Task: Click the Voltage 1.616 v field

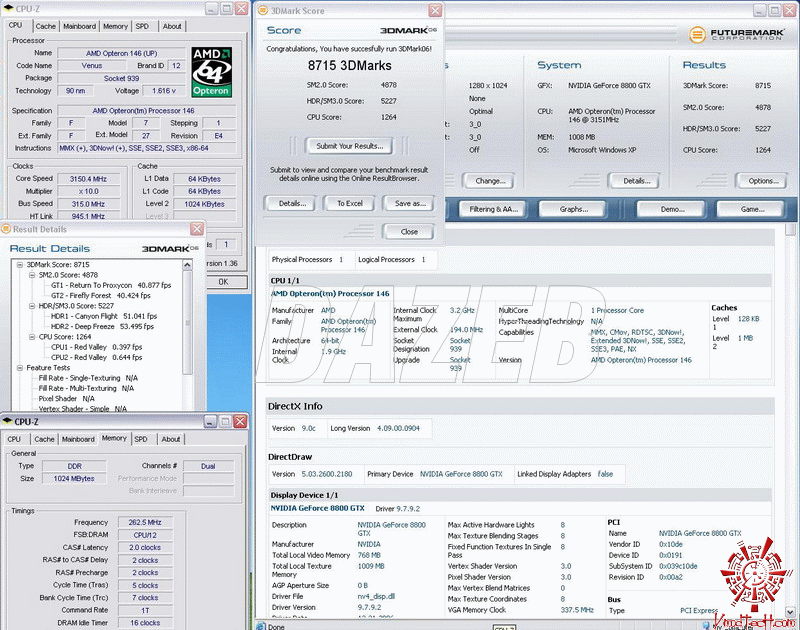Action: pyautogui.click(x=164, y=91)
